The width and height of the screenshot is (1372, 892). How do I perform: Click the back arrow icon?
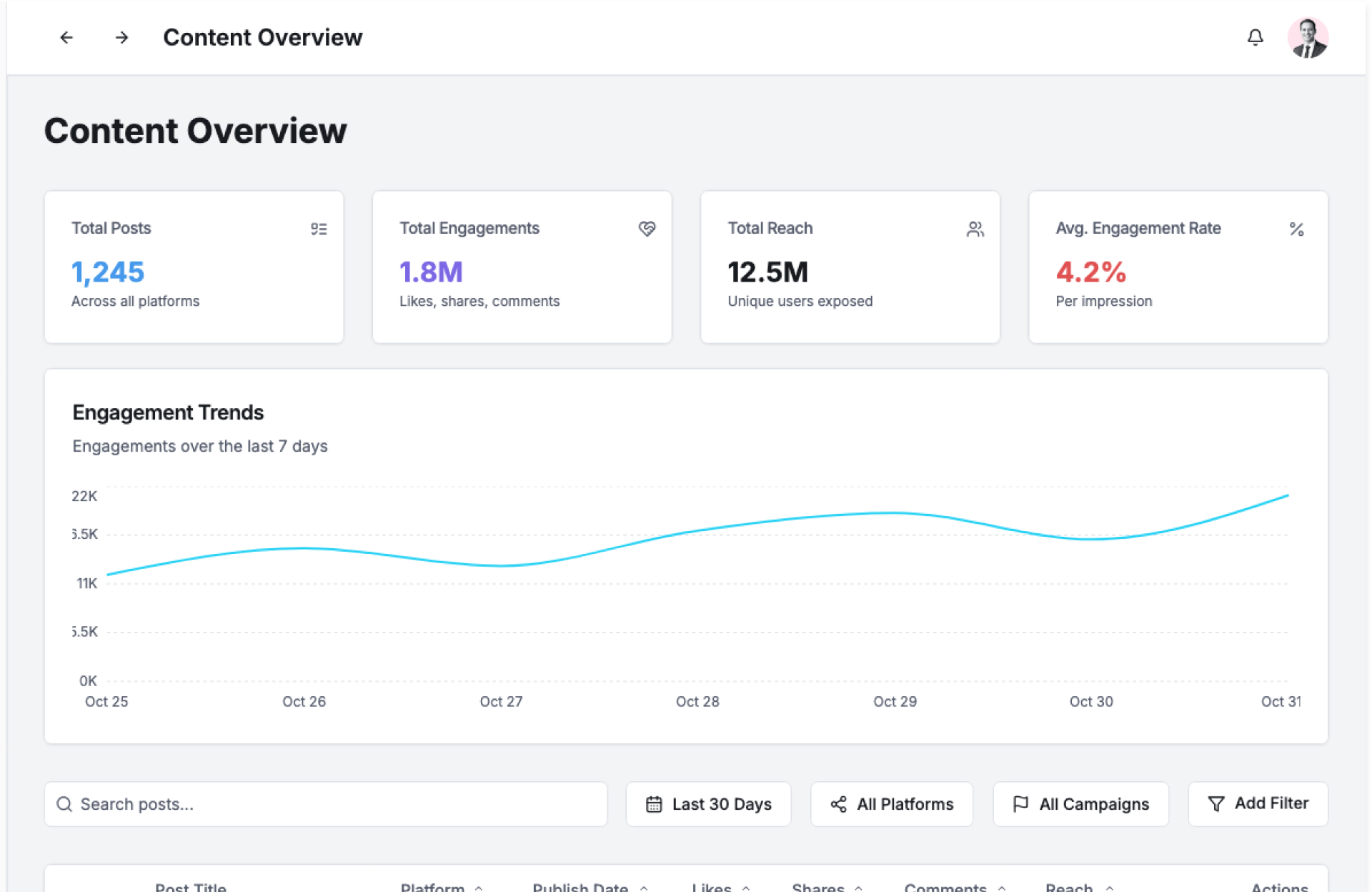click(66, 37)
